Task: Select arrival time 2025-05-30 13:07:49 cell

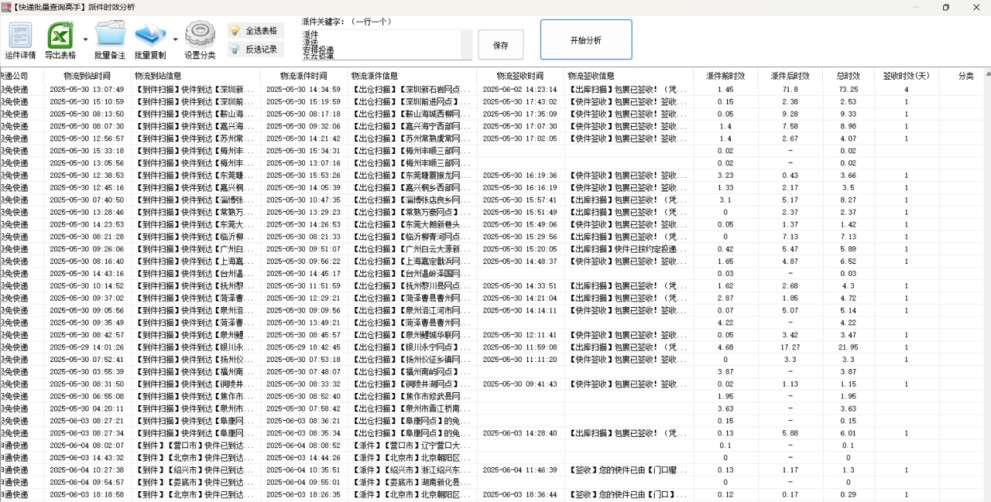Action: point(87,89)
